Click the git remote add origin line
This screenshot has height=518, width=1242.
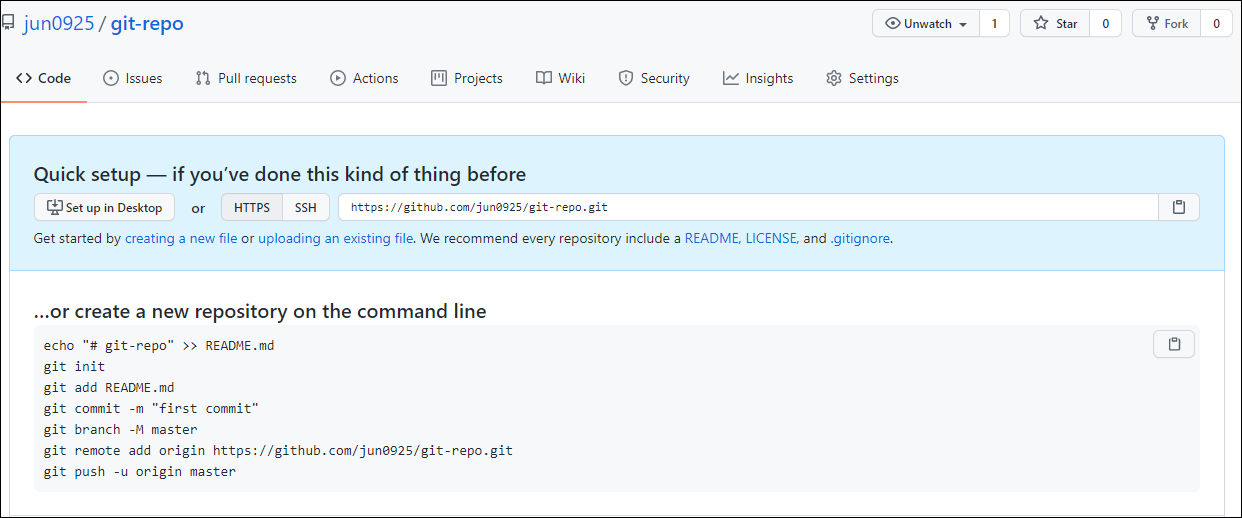tap(278, 451)
